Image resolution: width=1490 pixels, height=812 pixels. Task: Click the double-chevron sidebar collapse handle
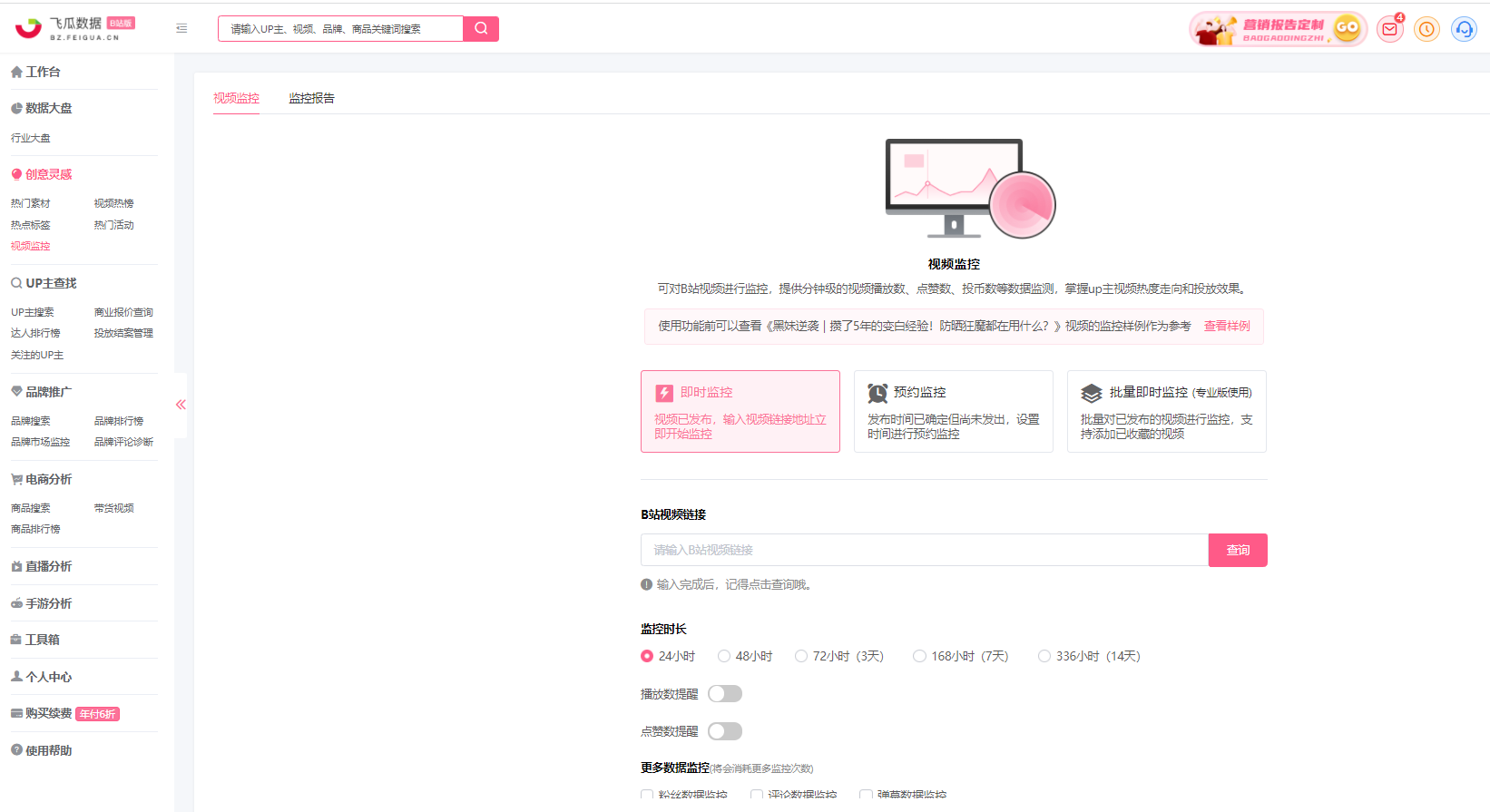pos(181,405)
